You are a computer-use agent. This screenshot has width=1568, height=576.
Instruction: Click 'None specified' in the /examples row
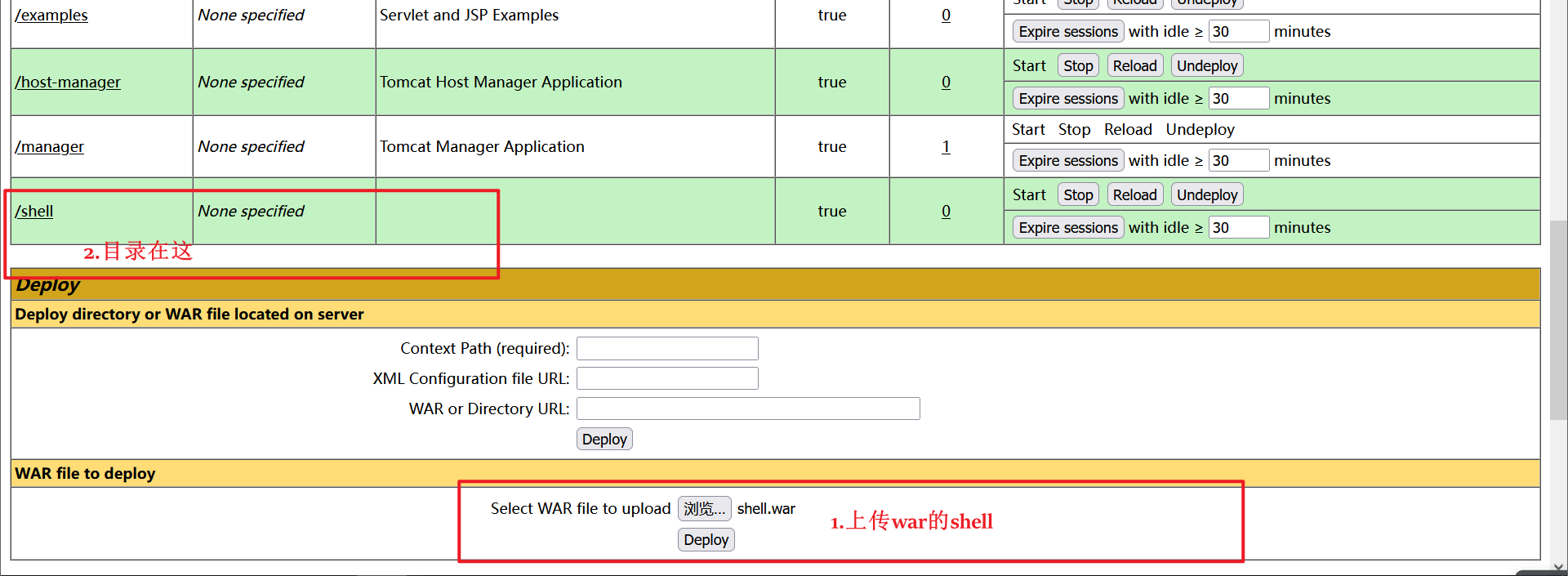coord(251,16)
